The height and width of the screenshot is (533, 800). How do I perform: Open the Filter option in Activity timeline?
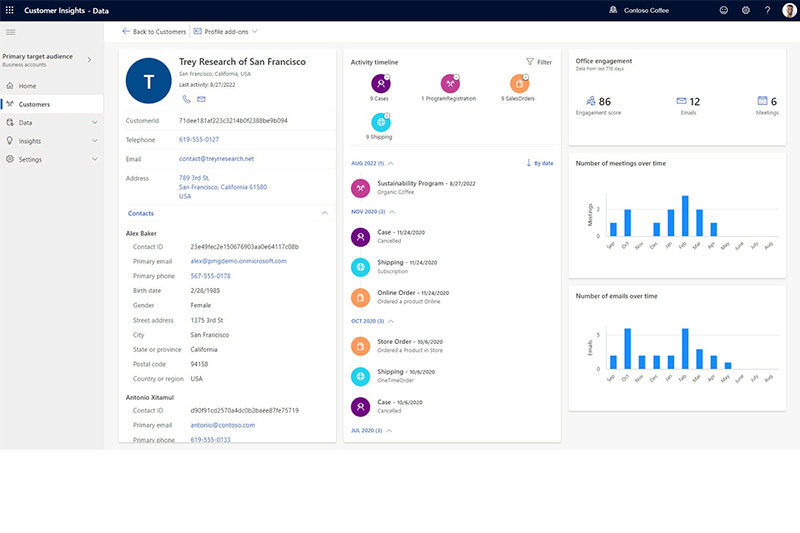coord(539,62)
